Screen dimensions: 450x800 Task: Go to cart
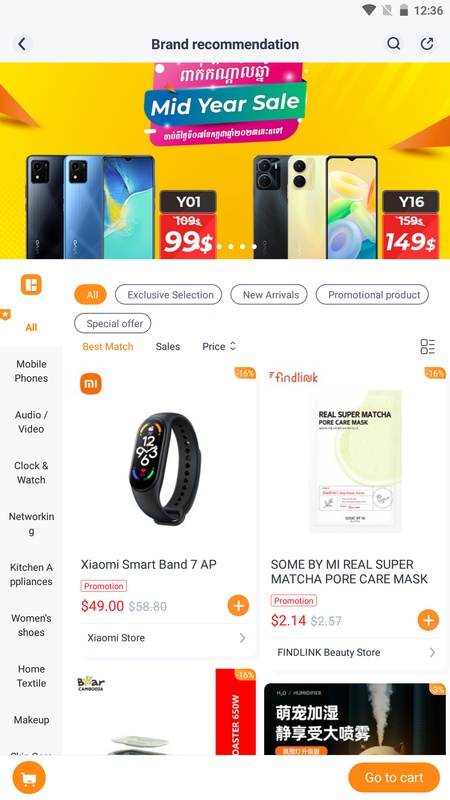(x=394, y=778)
